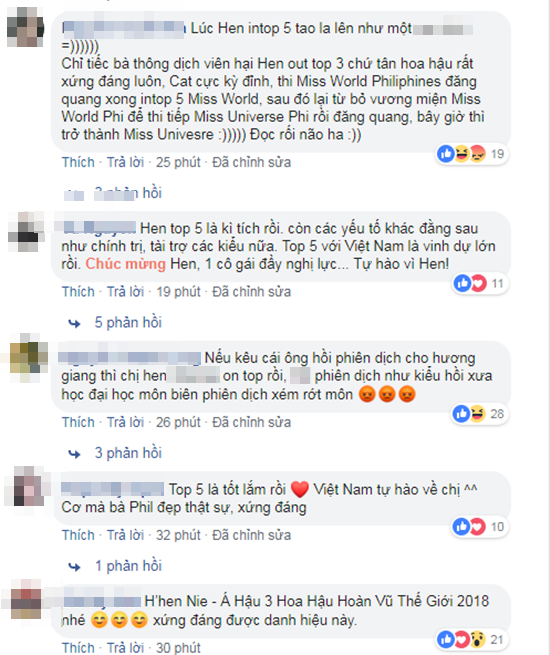Open the "32 phút" timestamp link

(178, 535)
